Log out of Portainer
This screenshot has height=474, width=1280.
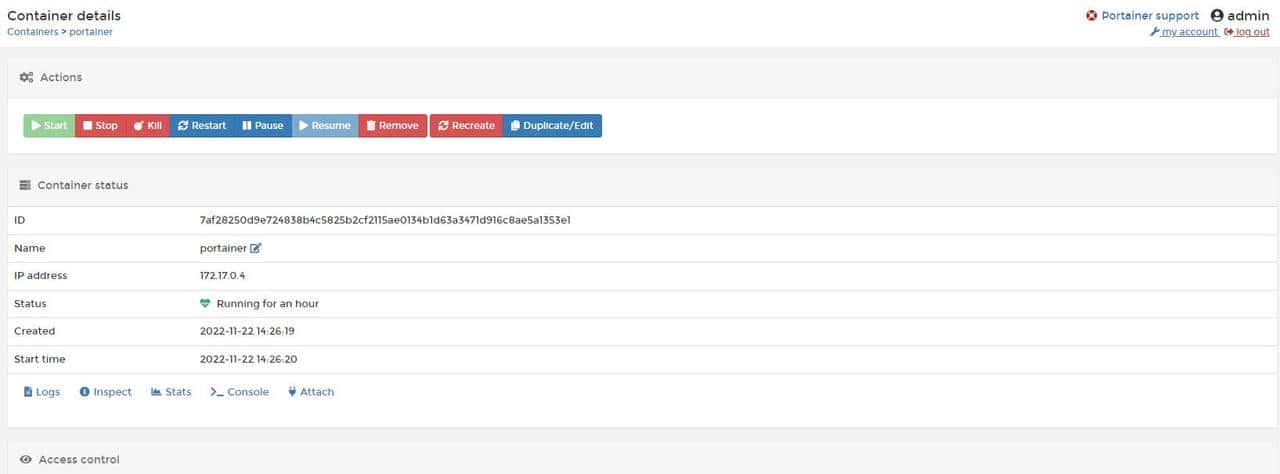(x=1247, y=32)
